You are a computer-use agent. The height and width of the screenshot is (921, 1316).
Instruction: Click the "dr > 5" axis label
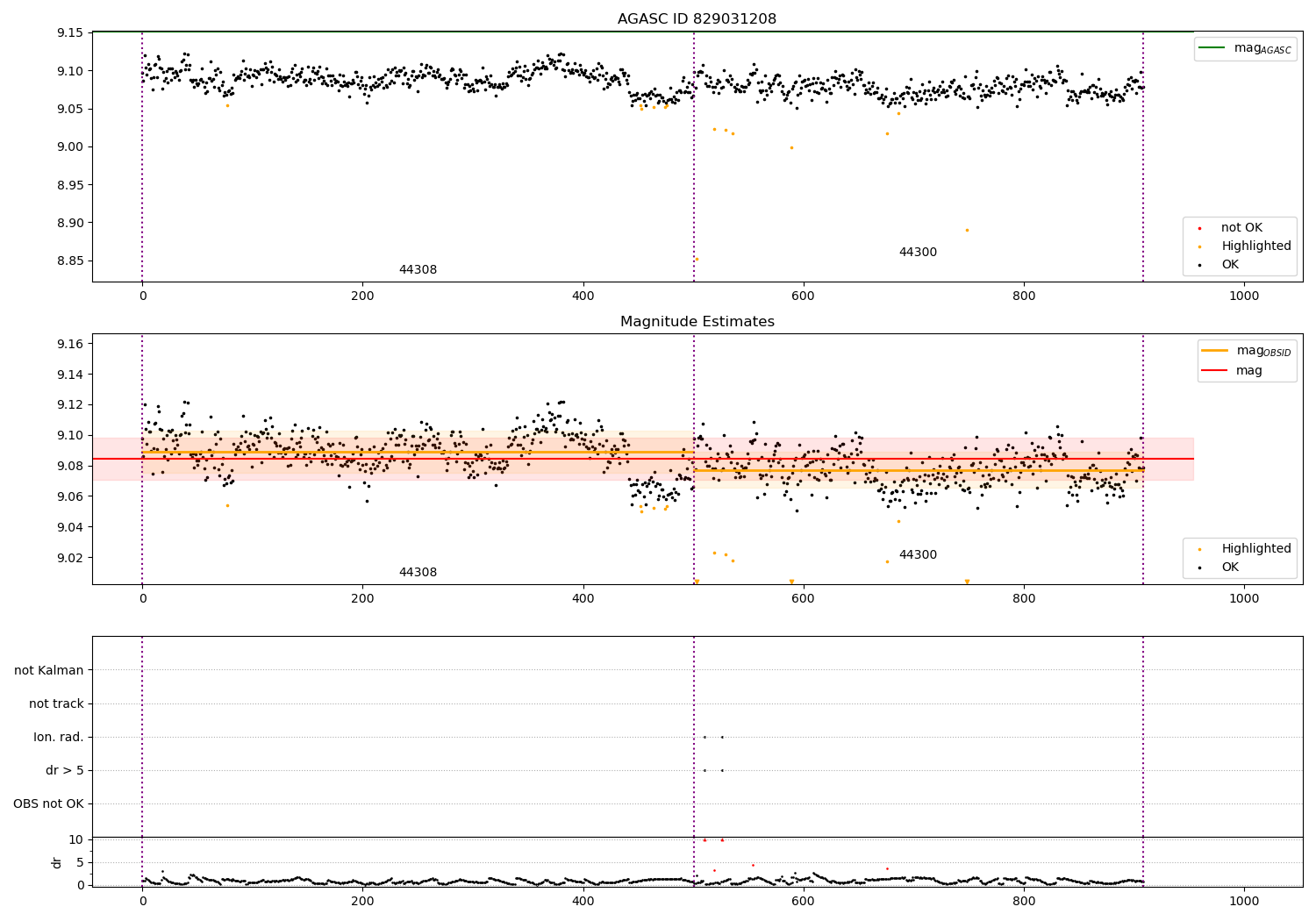(65, 771)
